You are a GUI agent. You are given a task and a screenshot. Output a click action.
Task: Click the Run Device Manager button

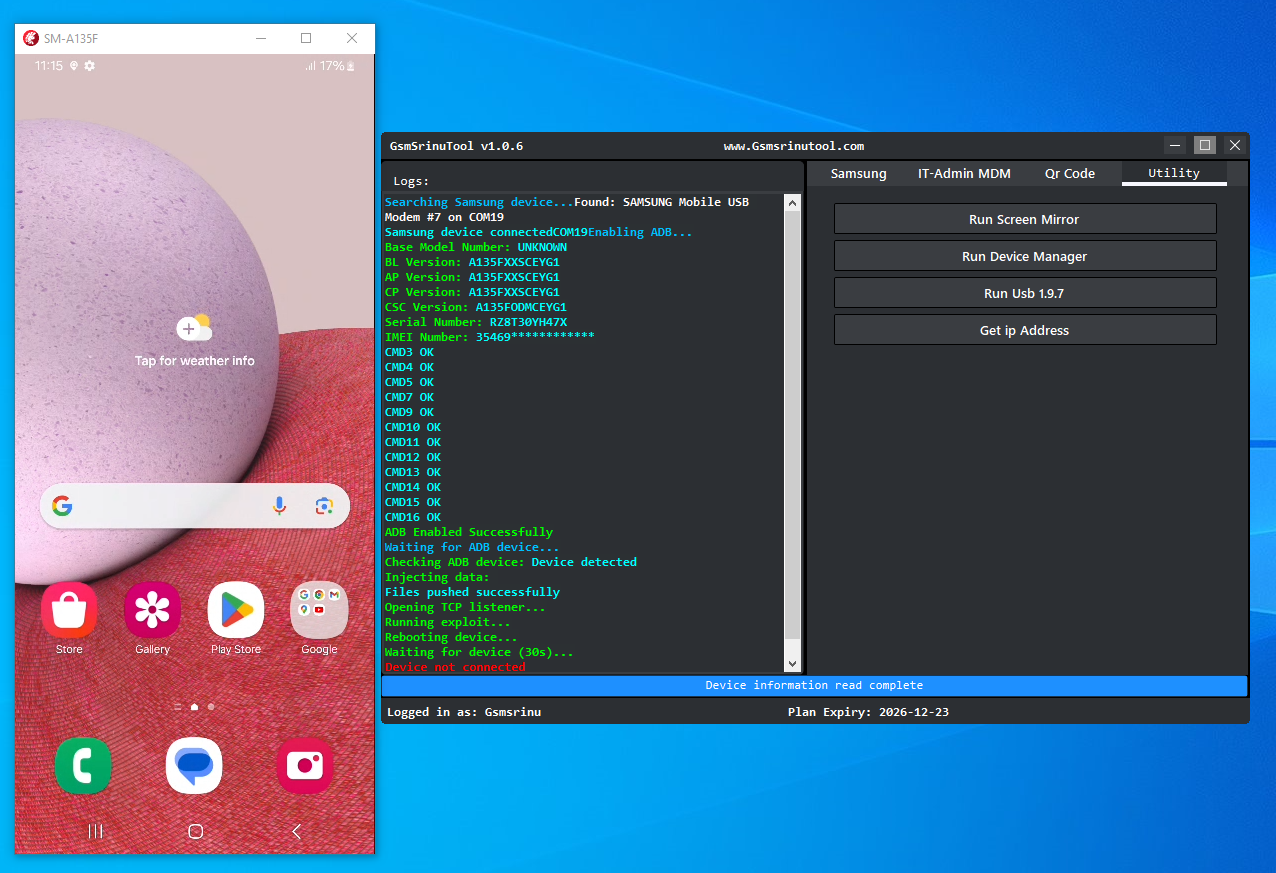pyautogui.click(x=1024, y=256)
